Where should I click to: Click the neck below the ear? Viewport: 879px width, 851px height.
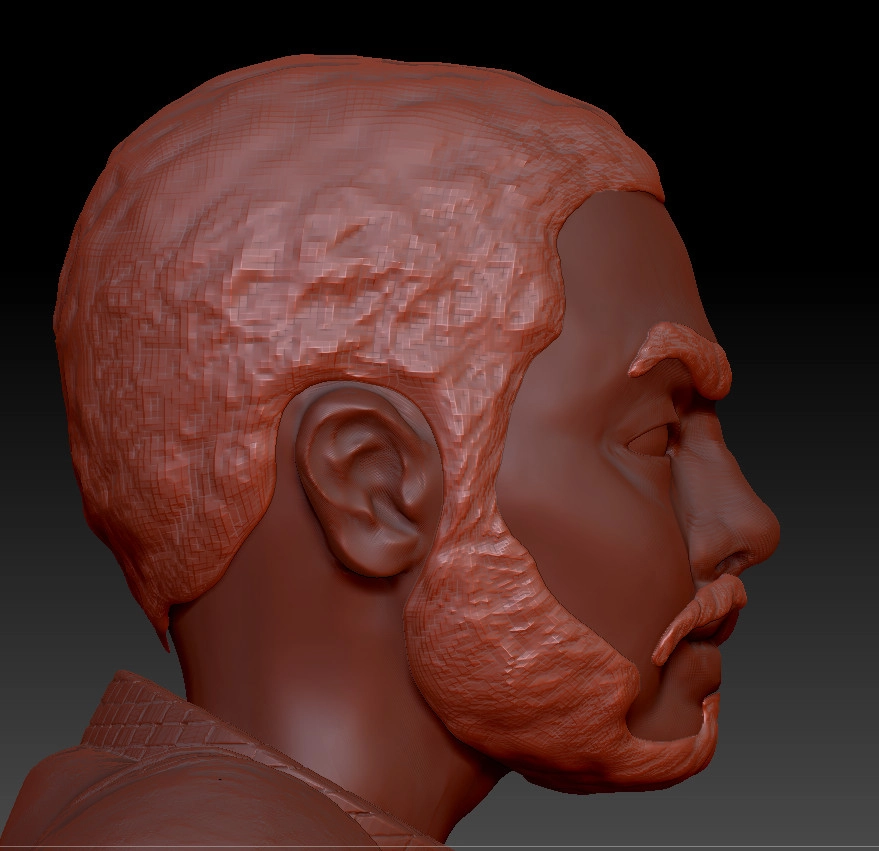coord(300,650)
